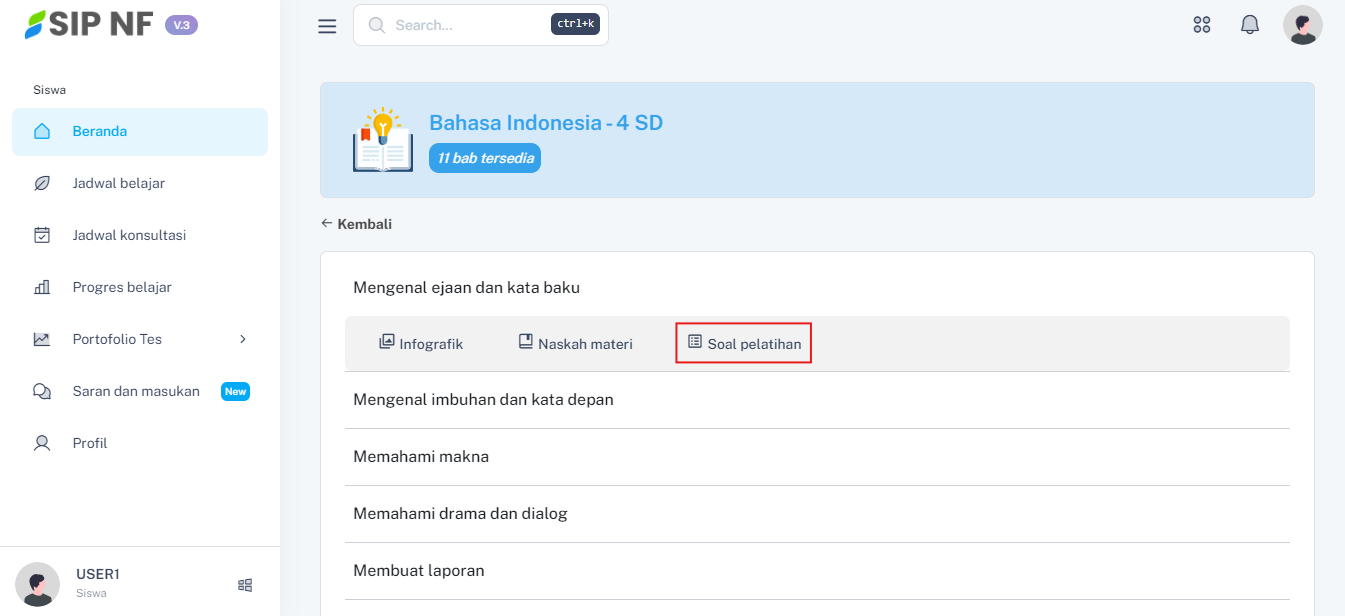Image resolution: width=1345 pixels, height=616 pixels.
Task: Collapse Mengenal ejaan dan kata baku
Action: click(x=466, y=288)
